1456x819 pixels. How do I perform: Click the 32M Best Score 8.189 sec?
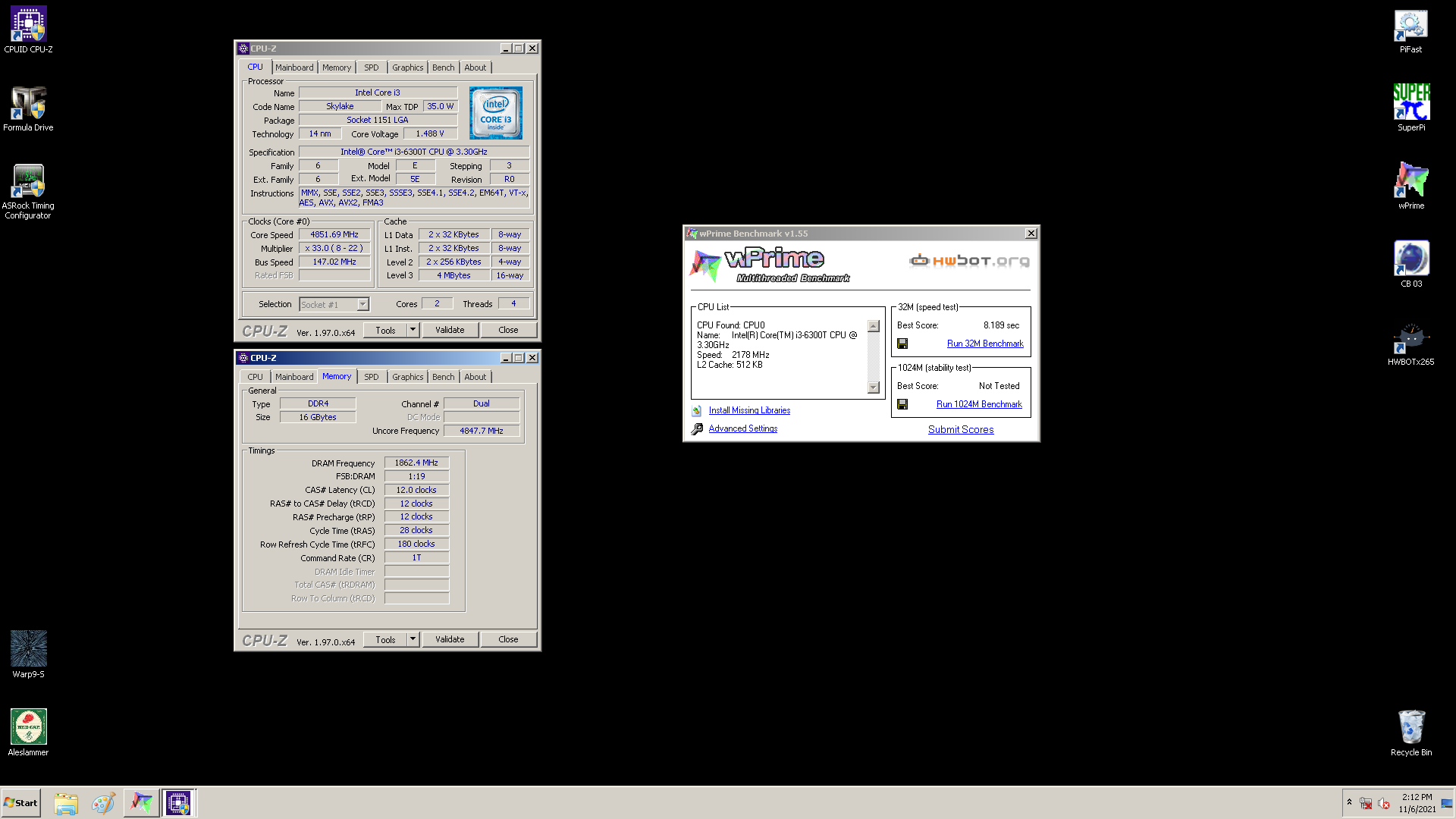tap(1001, 325)
